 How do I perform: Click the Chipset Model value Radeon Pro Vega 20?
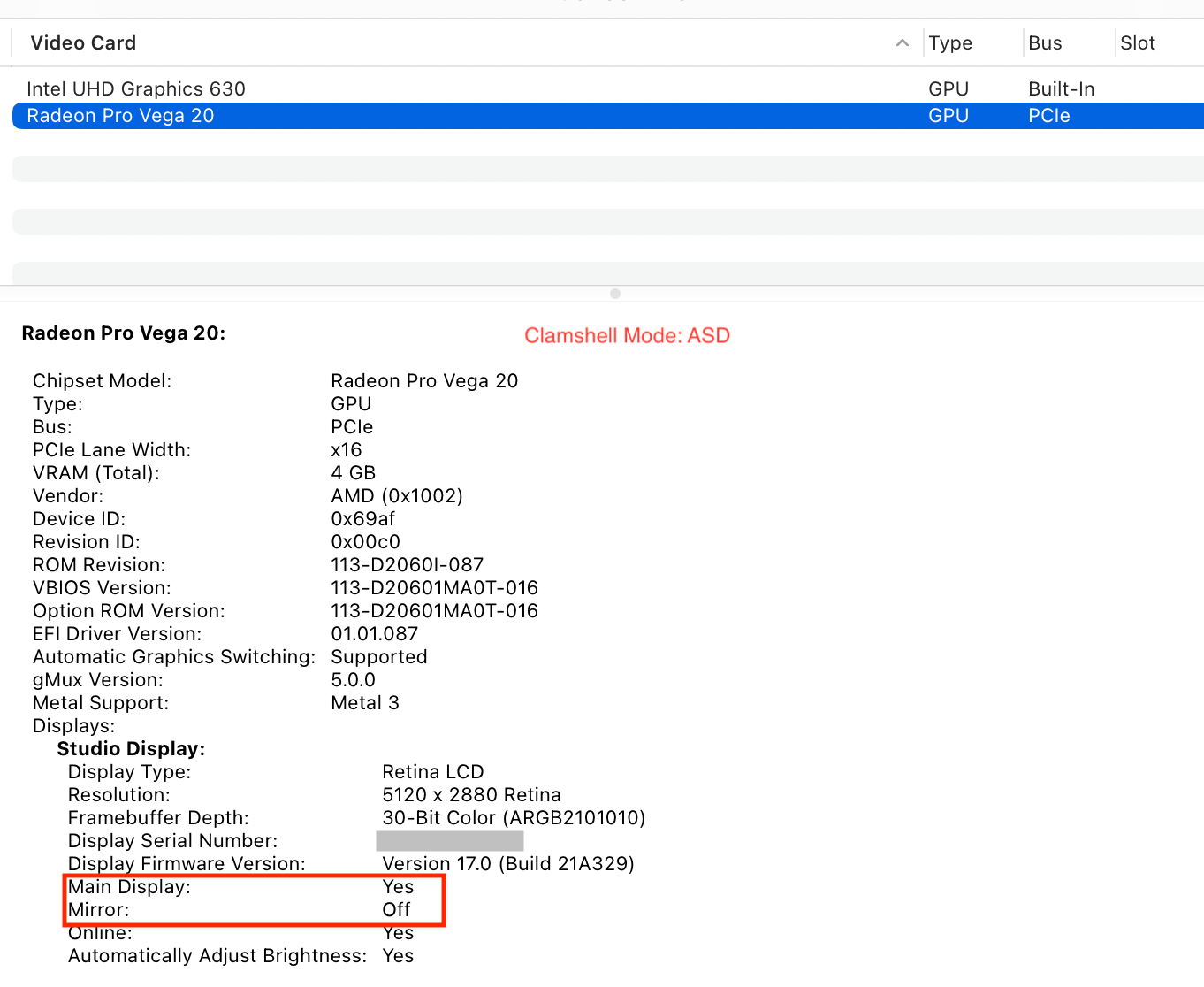(x=424, y=381)
